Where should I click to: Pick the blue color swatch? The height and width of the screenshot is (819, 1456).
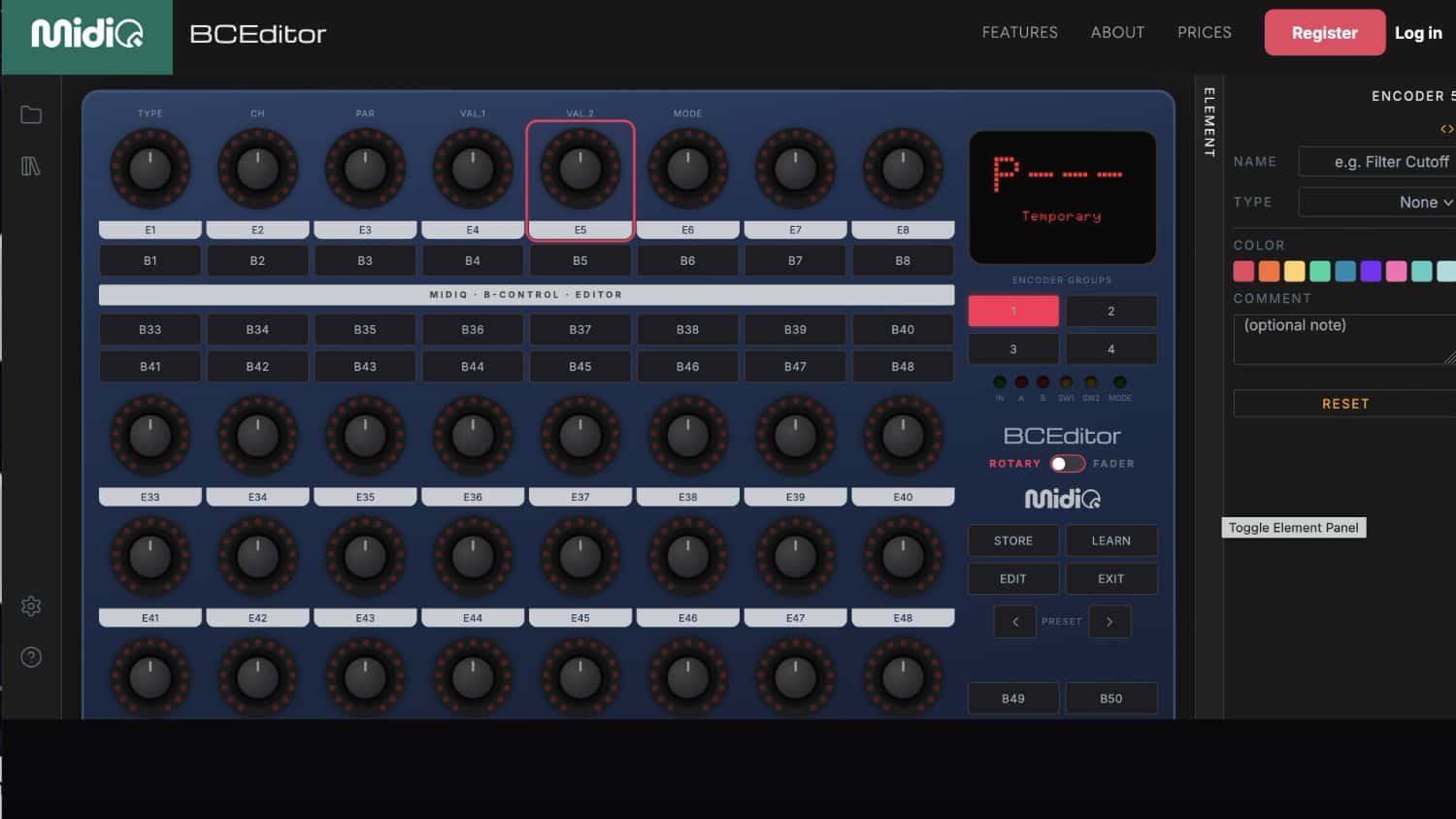click(1345, 272)
